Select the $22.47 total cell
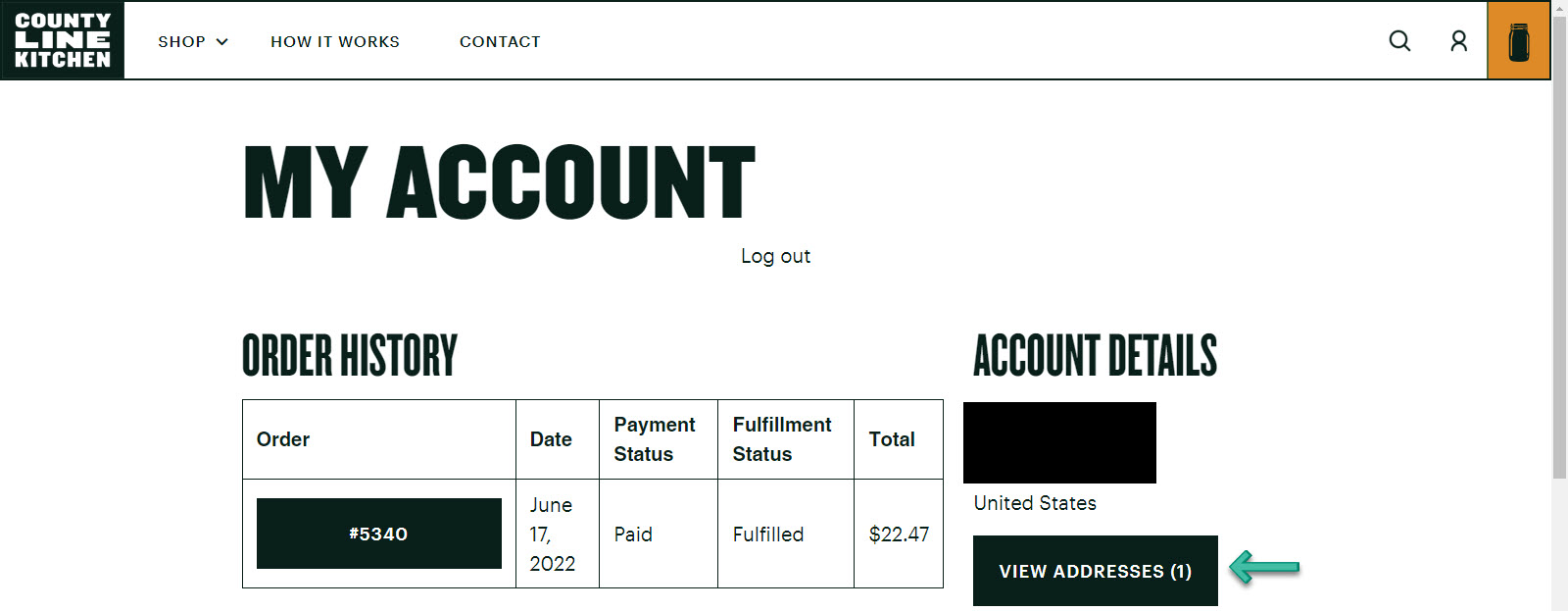 (x=899, y=535)
